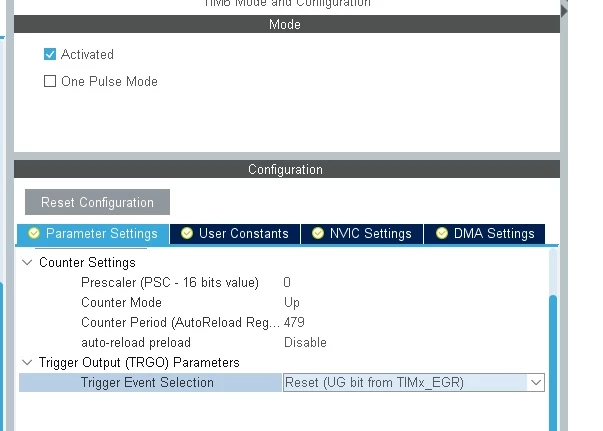This screenshot has height=431, width=603.
Task: Click the check icon beside DMA Settings
Action: pos(441,233)
